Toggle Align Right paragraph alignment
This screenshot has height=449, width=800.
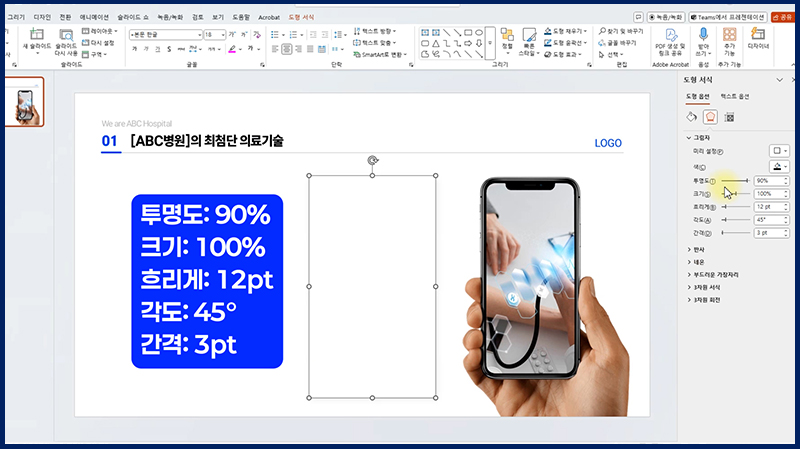pyautogui.click(x=298, y=49)
